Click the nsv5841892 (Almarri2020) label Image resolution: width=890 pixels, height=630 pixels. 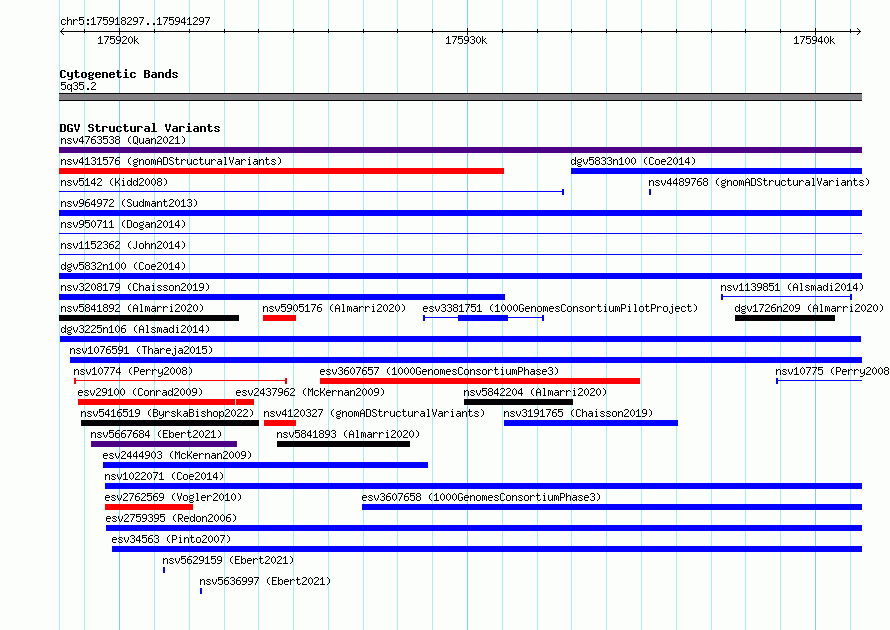pos(132,308)
